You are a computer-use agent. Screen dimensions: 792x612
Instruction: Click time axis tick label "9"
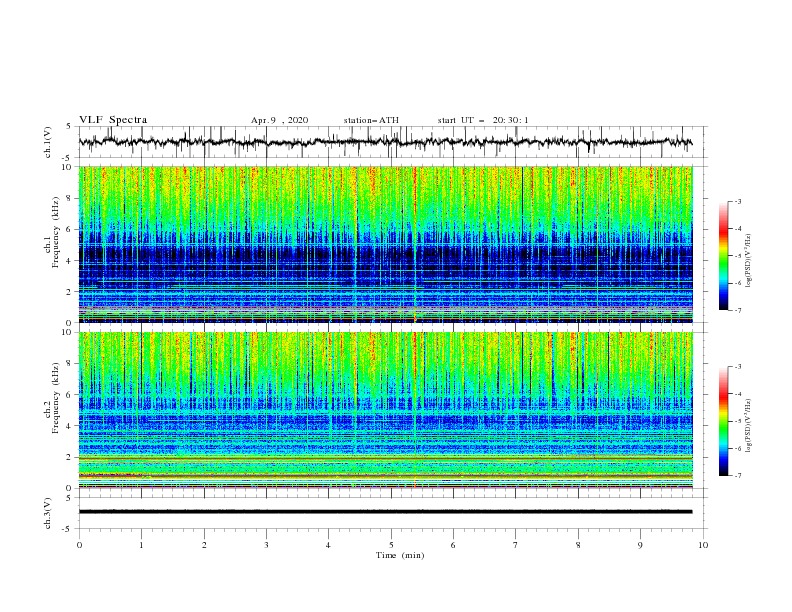[640, 545]
